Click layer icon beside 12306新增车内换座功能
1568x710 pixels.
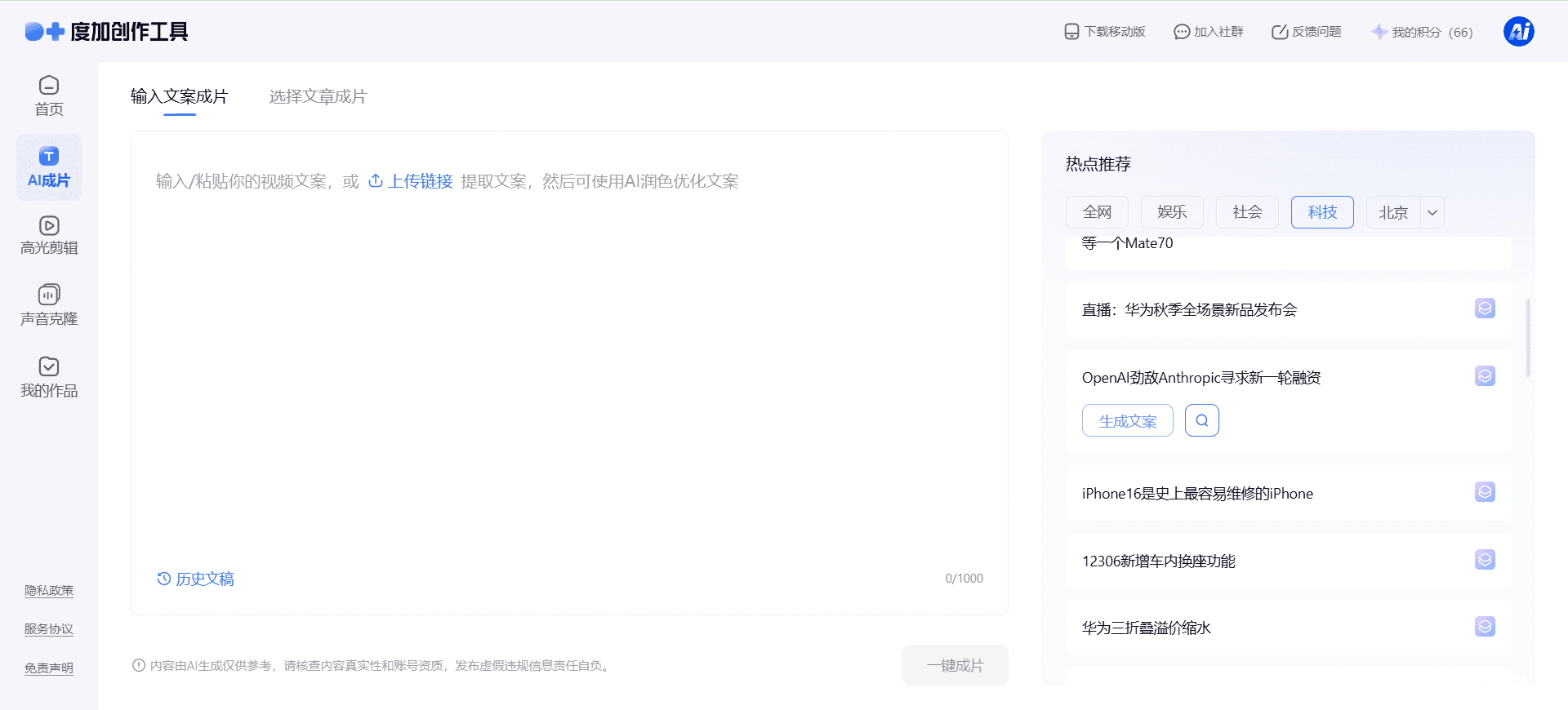pyautogui.click(x=1484, y=560)
